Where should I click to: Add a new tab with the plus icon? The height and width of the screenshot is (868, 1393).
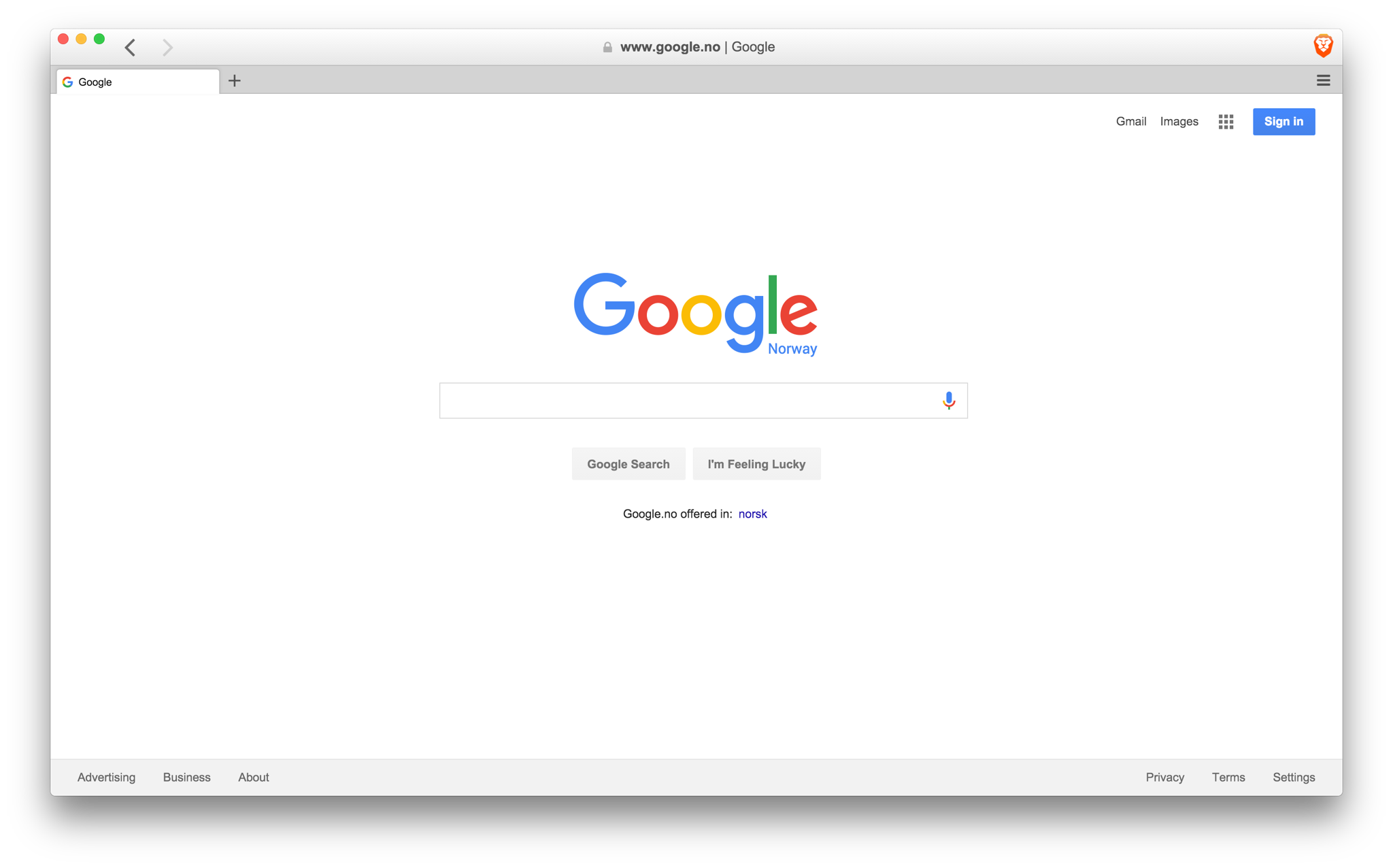click(x=235, y=81)
